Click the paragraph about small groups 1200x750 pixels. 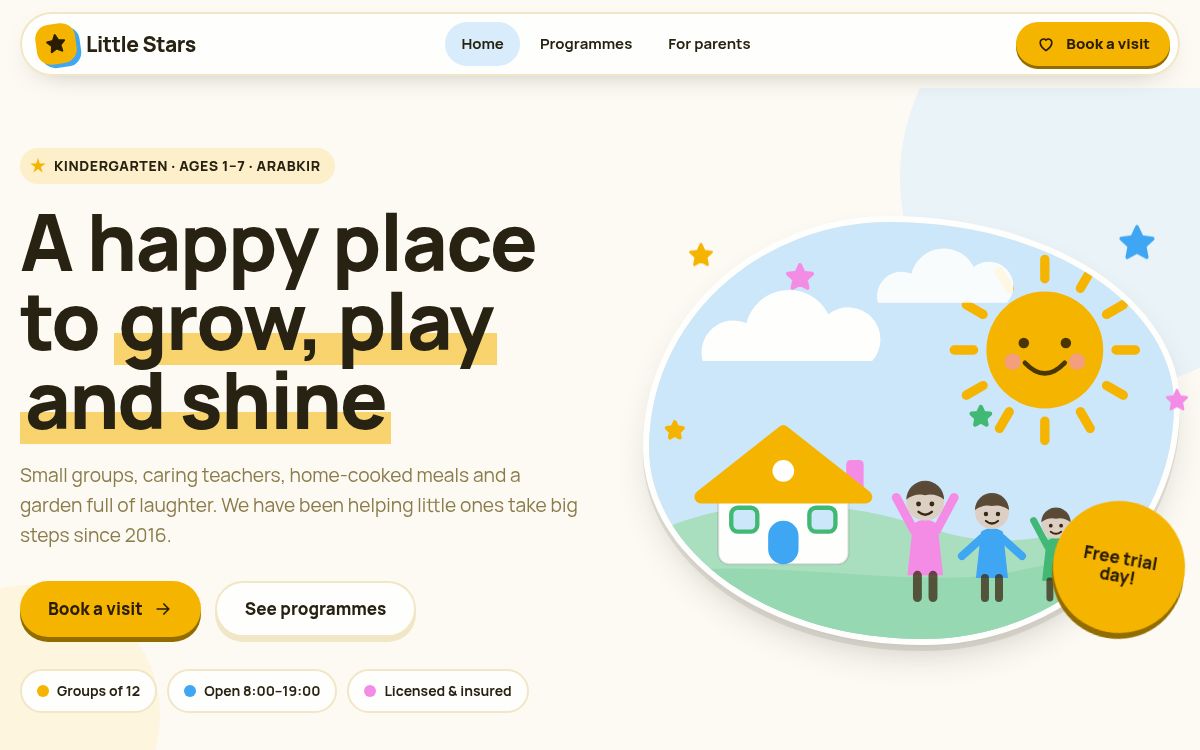point(299,505)
